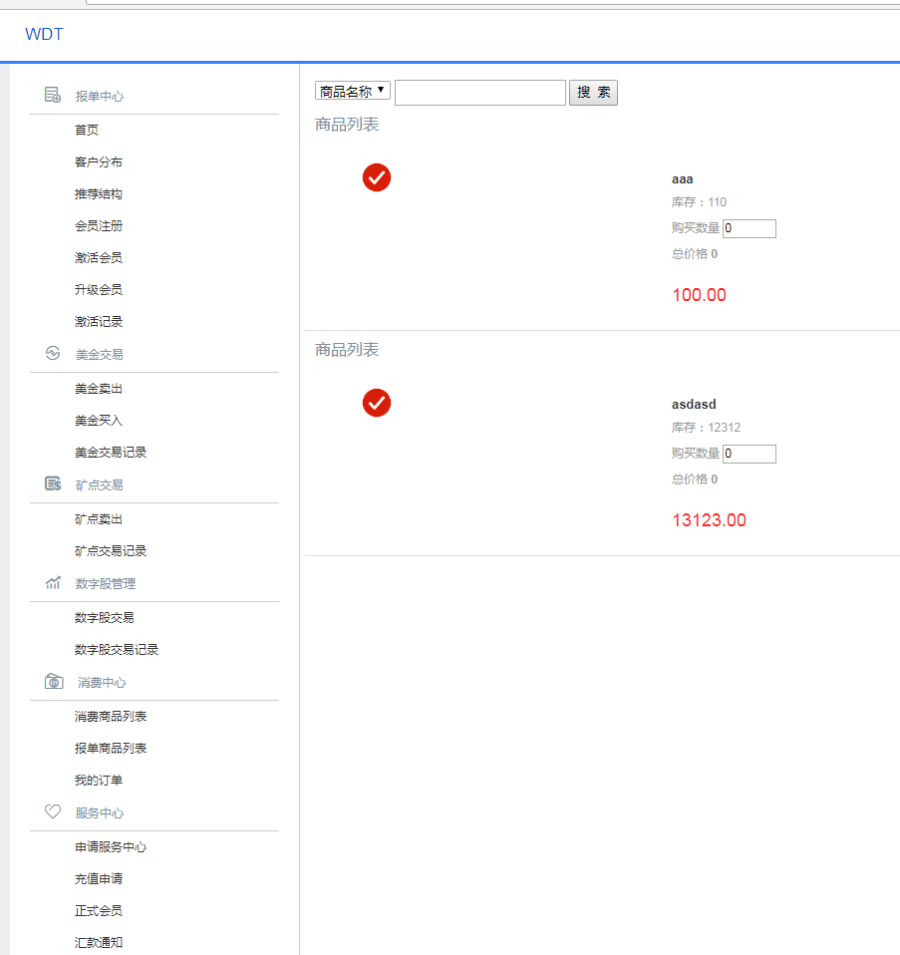The height and width of the screenshot is (955, 900).
Task: Open the 汇款通知 menu item
Action: pos(98,943)
